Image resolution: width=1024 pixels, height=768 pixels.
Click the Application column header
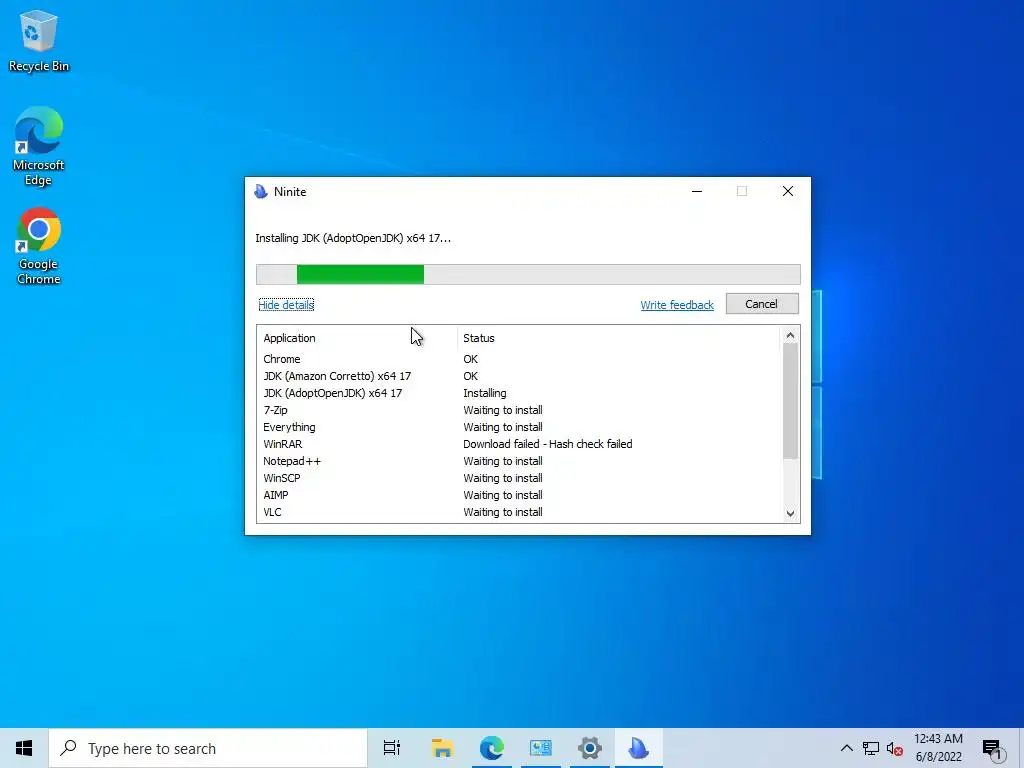pyautogui.click(x=357, y=338)
